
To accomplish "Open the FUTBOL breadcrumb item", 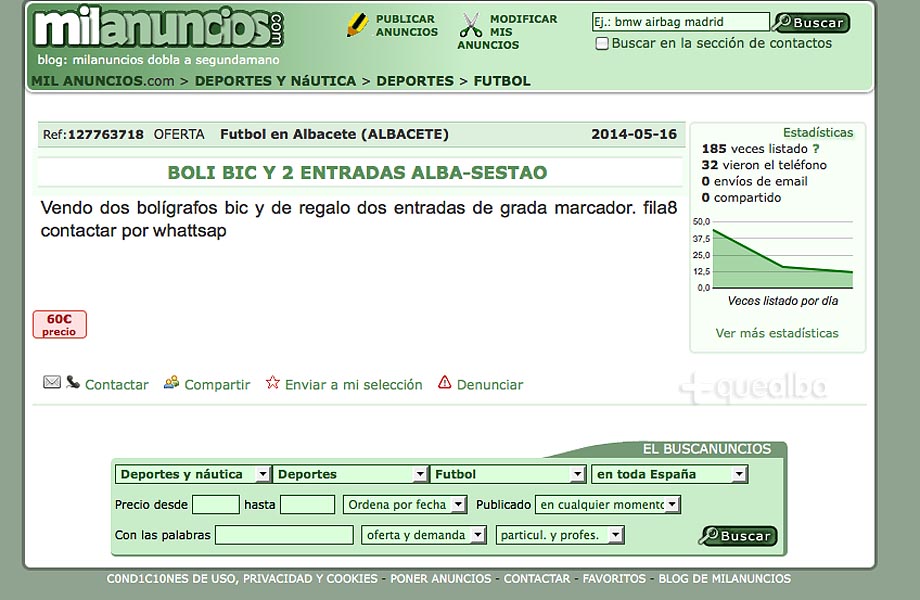I will click(502, 81).
